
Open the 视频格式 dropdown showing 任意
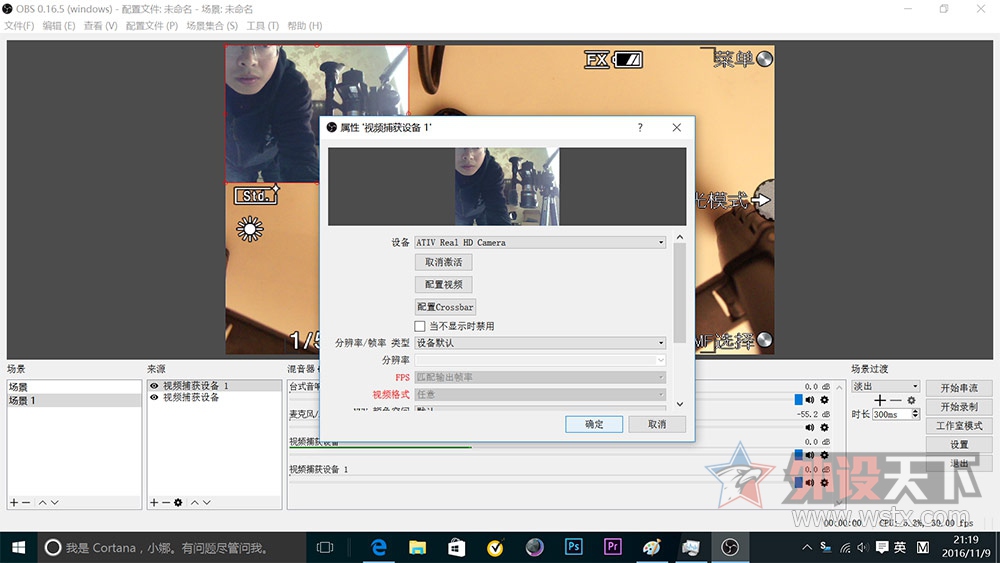coord(540,395)
